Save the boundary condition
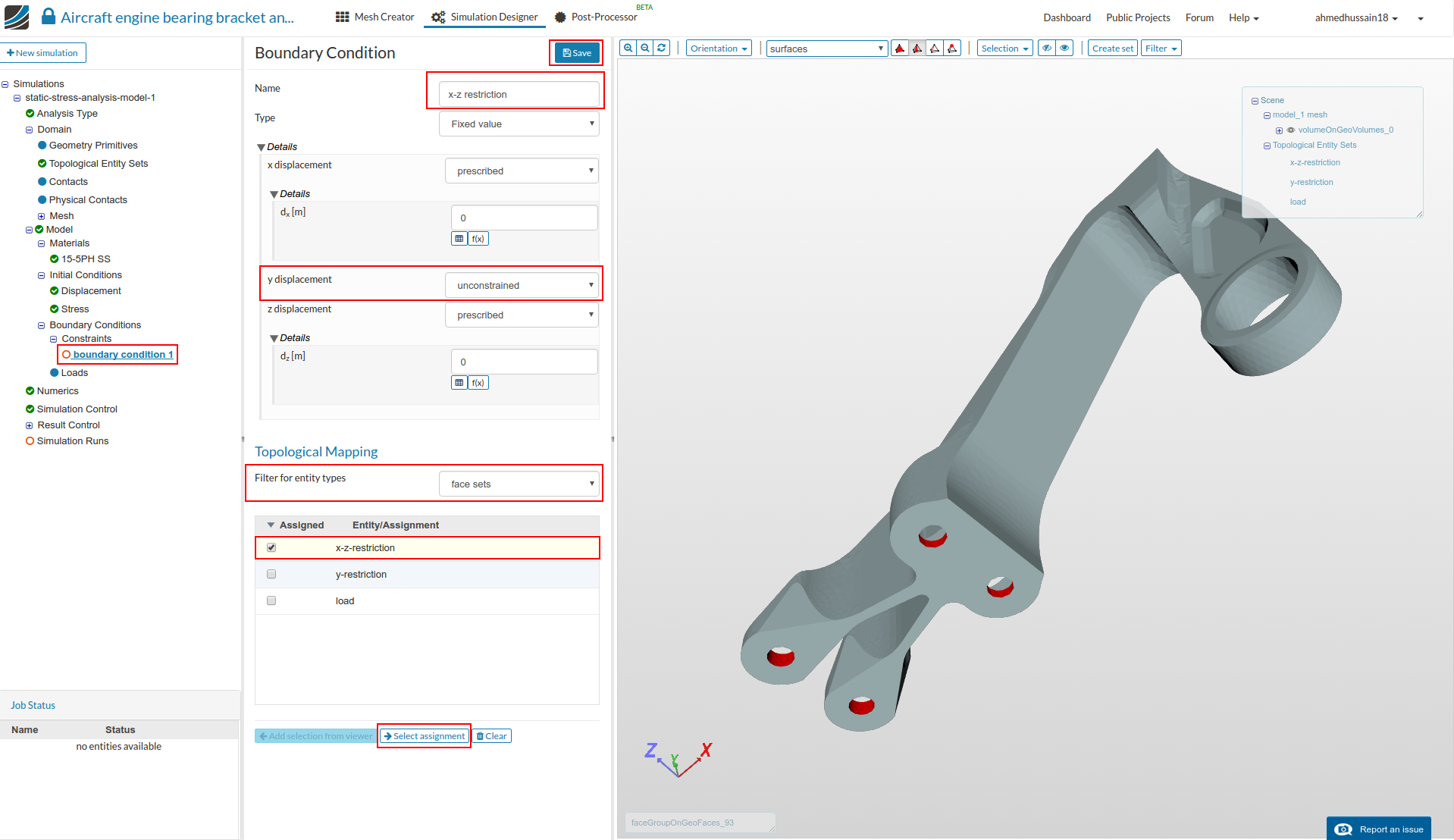Viewport: 1454px width, 840px height. [577, 53]
